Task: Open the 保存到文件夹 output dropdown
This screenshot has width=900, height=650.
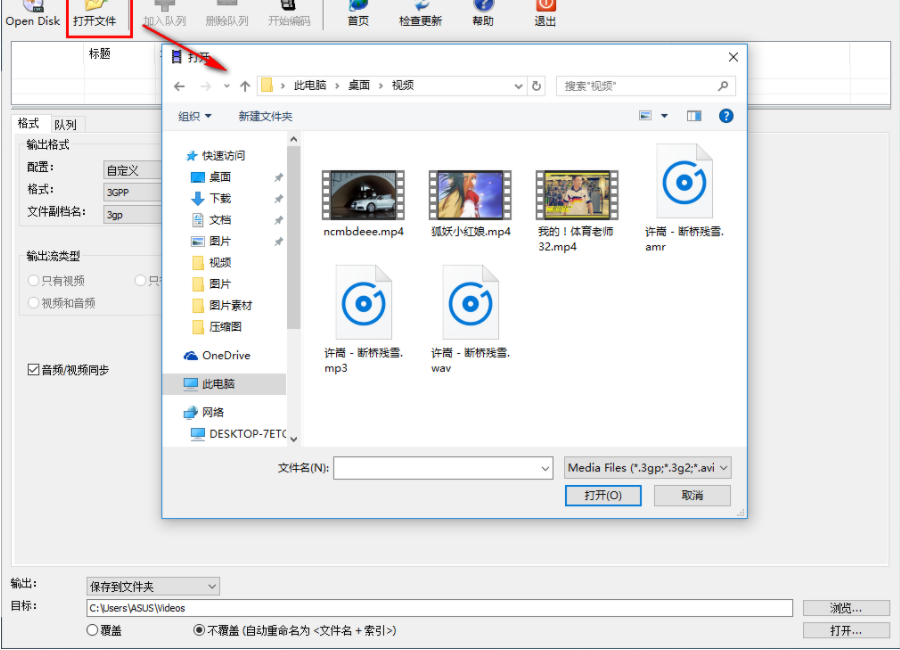Action: 152,586
